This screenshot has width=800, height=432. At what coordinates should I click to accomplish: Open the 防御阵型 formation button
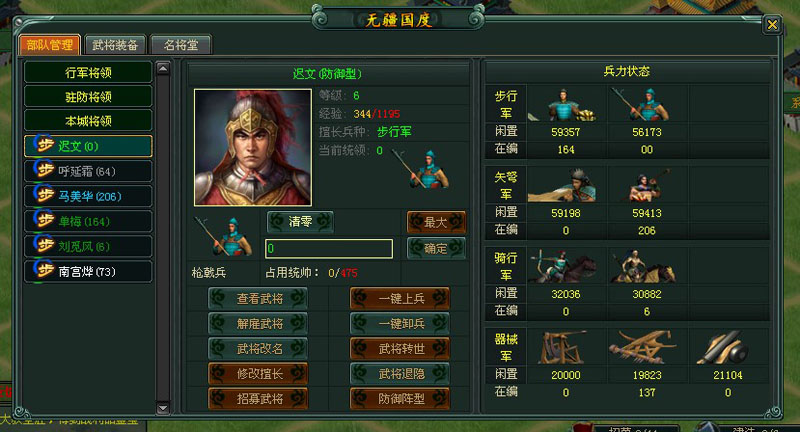click(400, 398)
